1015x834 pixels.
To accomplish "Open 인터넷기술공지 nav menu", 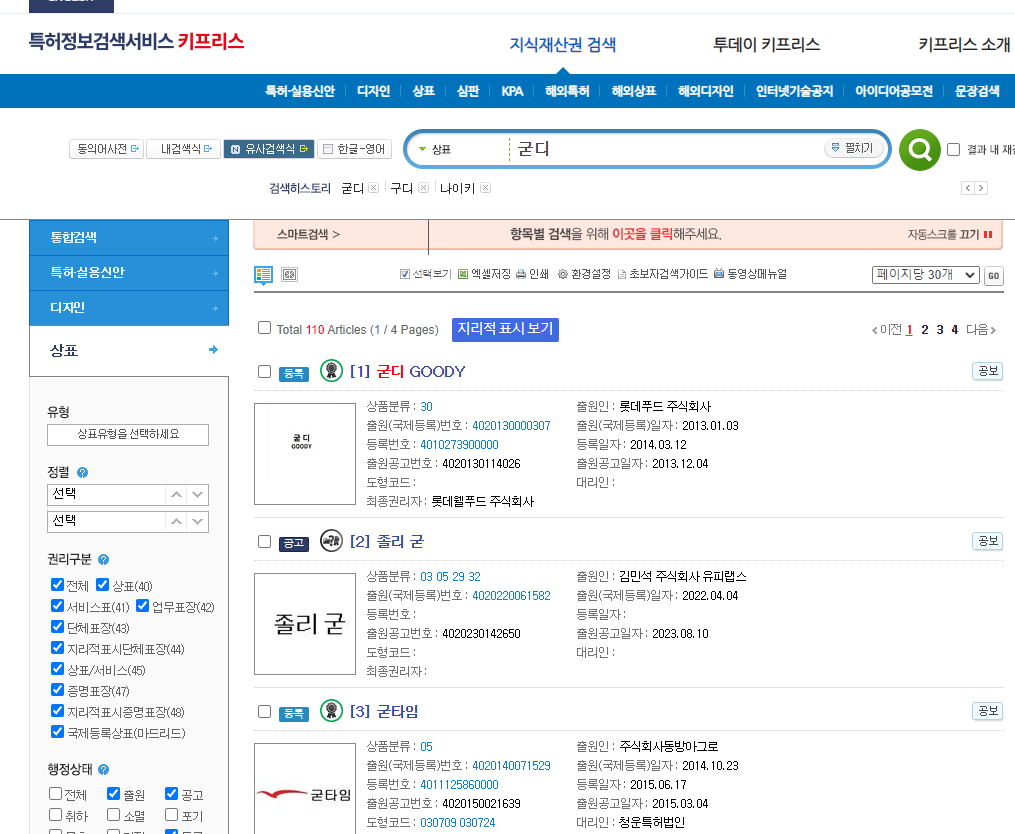I will coord(794,91).
